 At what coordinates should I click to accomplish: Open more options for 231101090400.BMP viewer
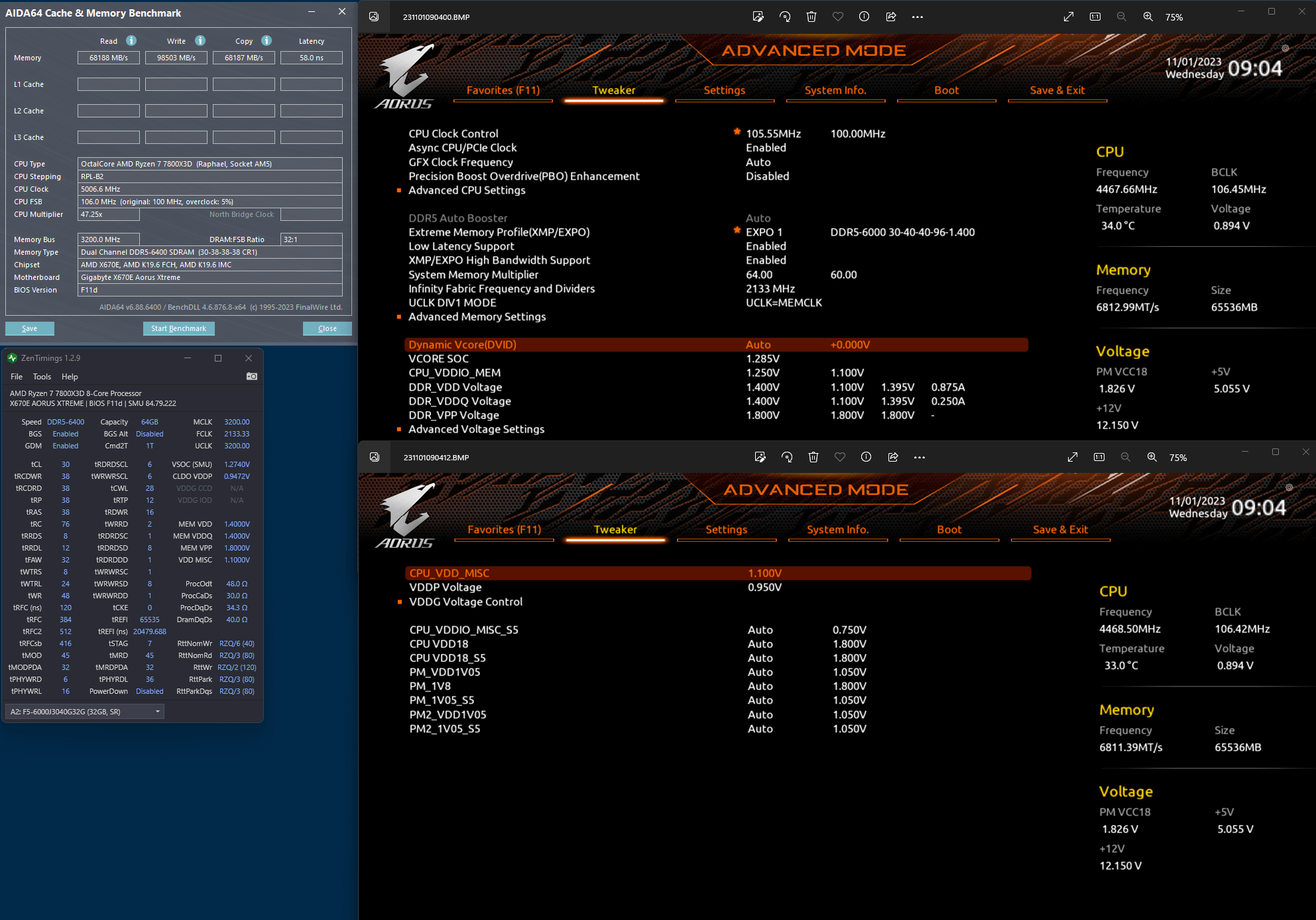(918, 17)
